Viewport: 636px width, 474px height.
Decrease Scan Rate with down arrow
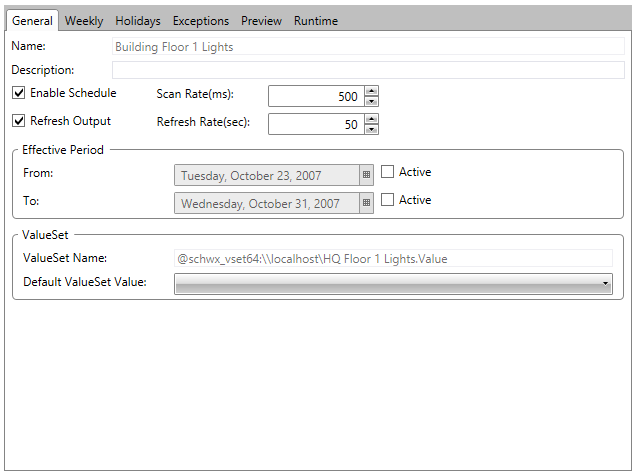(372, 101)
